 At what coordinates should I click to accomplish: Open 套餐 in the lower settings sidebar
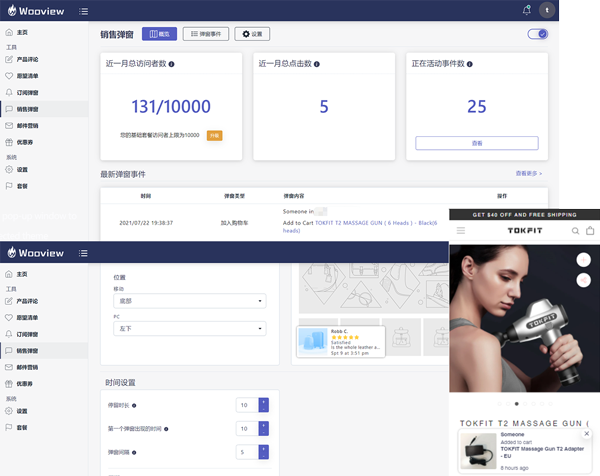click(16, 427)
